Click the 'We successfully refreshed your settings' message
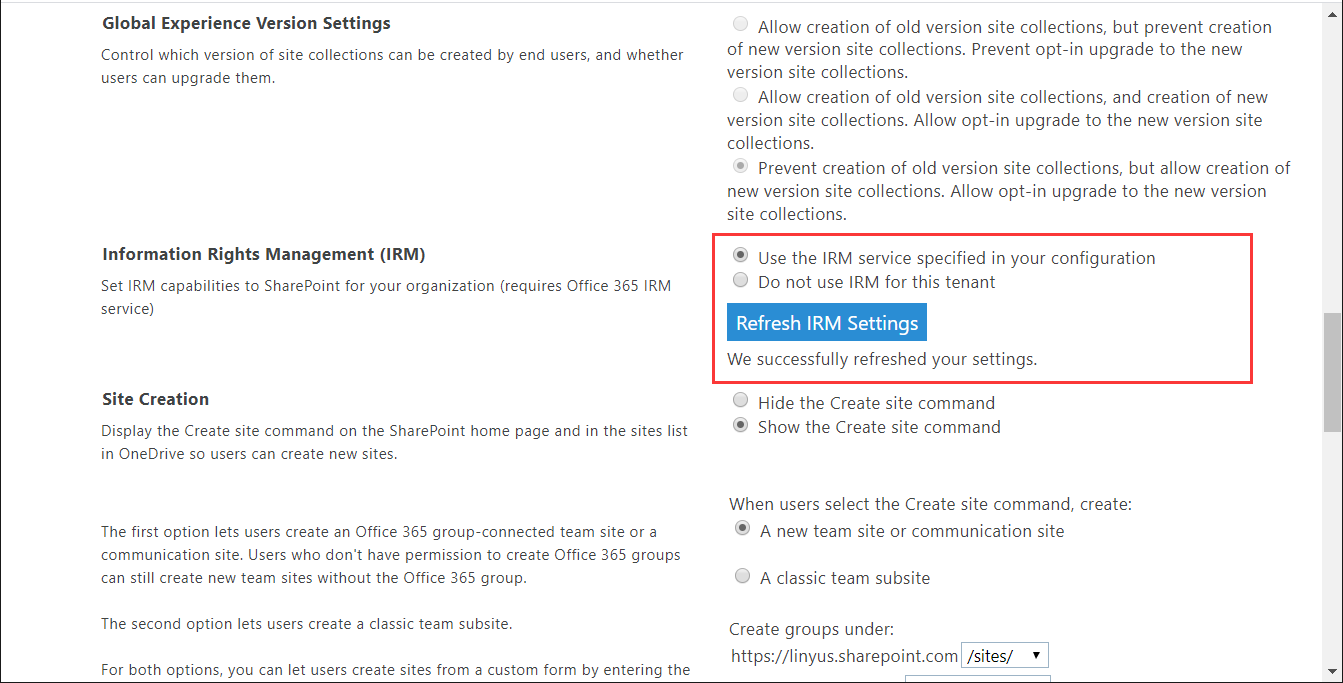 click(882, 359)
